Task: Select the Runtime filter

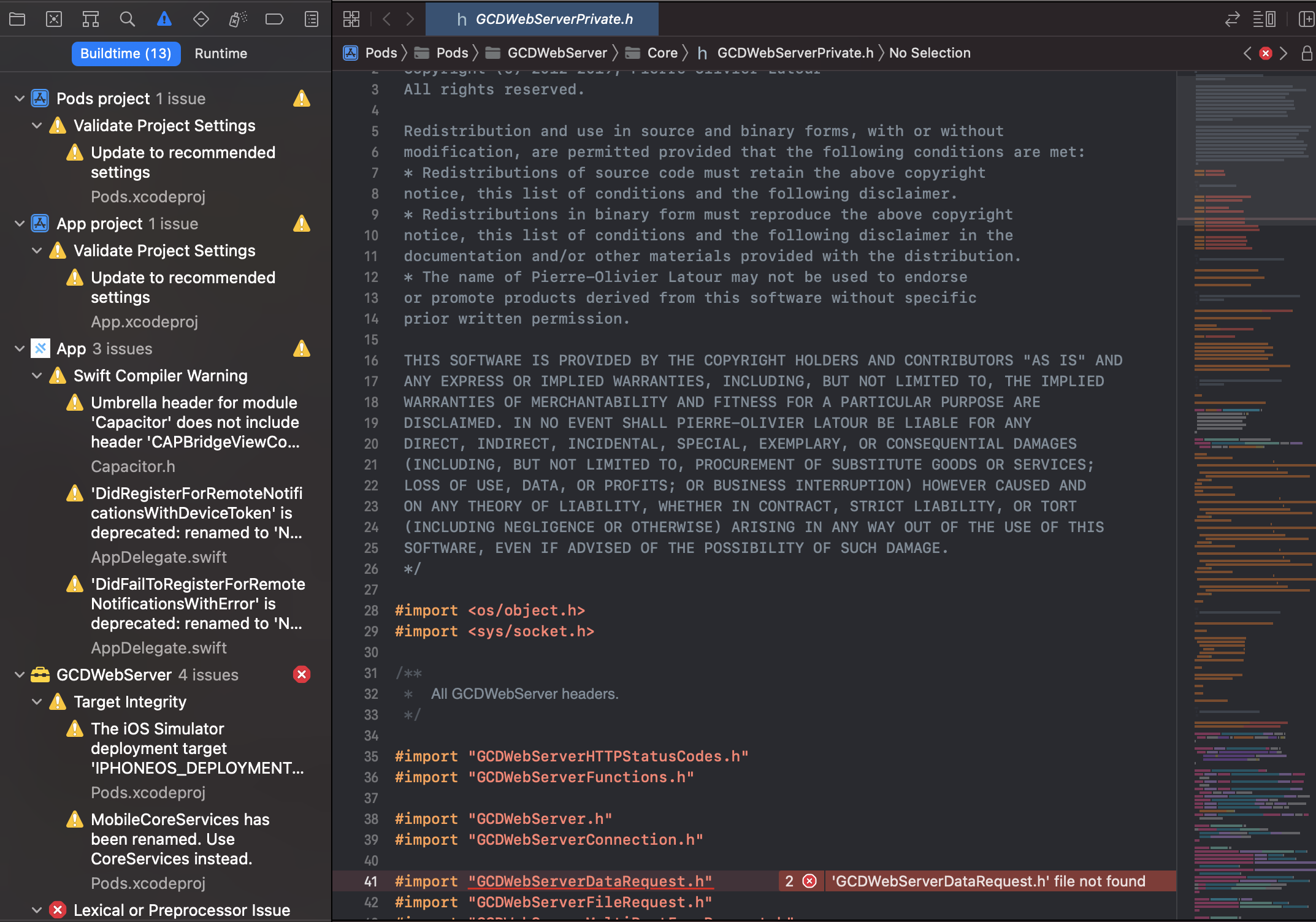Action: coord(221,53)
